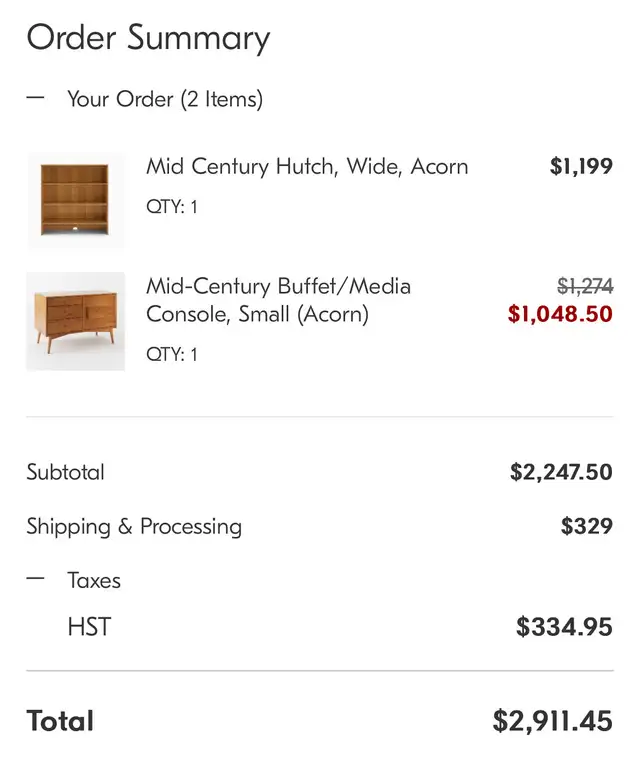Click the struck-through original price $1,274
This screenshot has height=761, width=640.
(585, 286)
